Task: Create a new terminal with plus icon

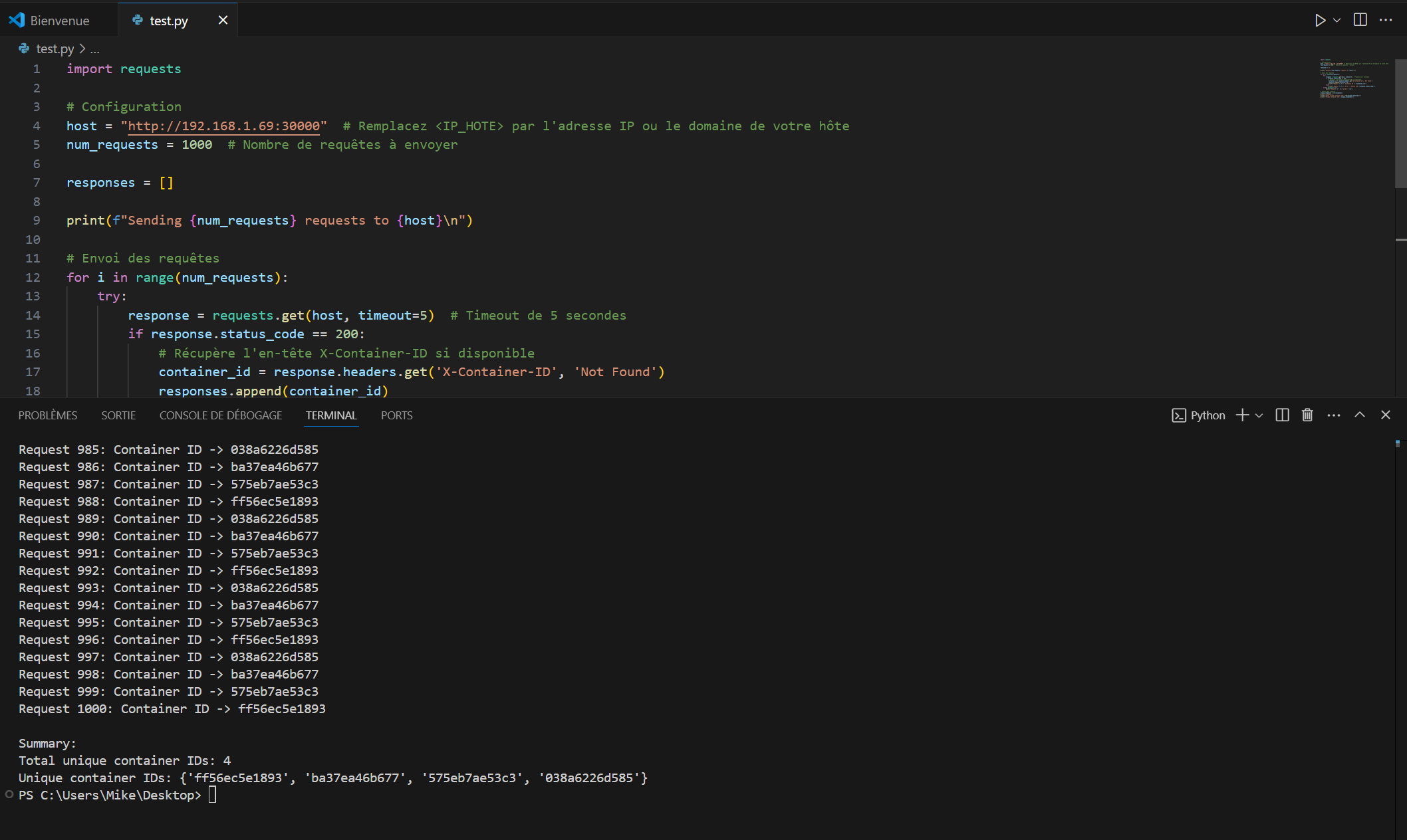Action: pos(1241,415)
